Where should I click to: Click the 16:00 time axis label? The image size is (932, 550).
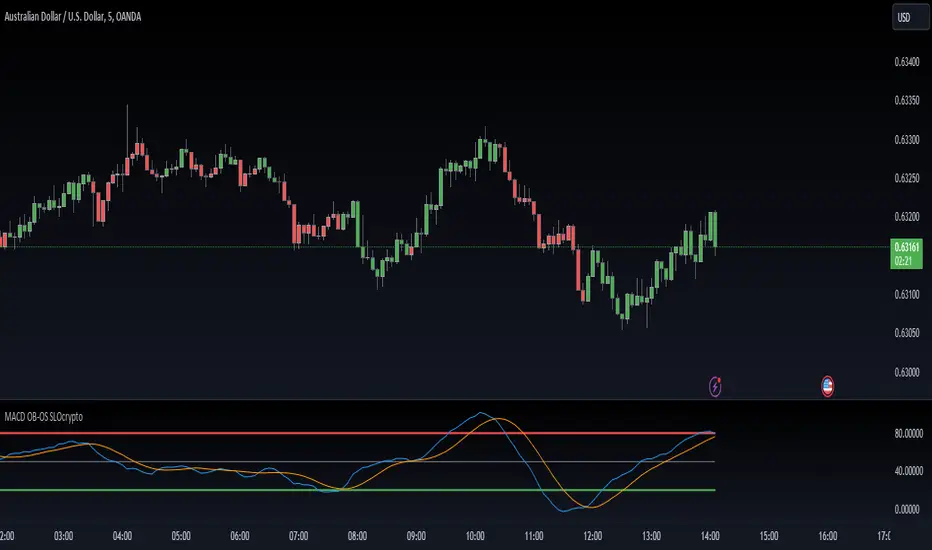point(828,536)
